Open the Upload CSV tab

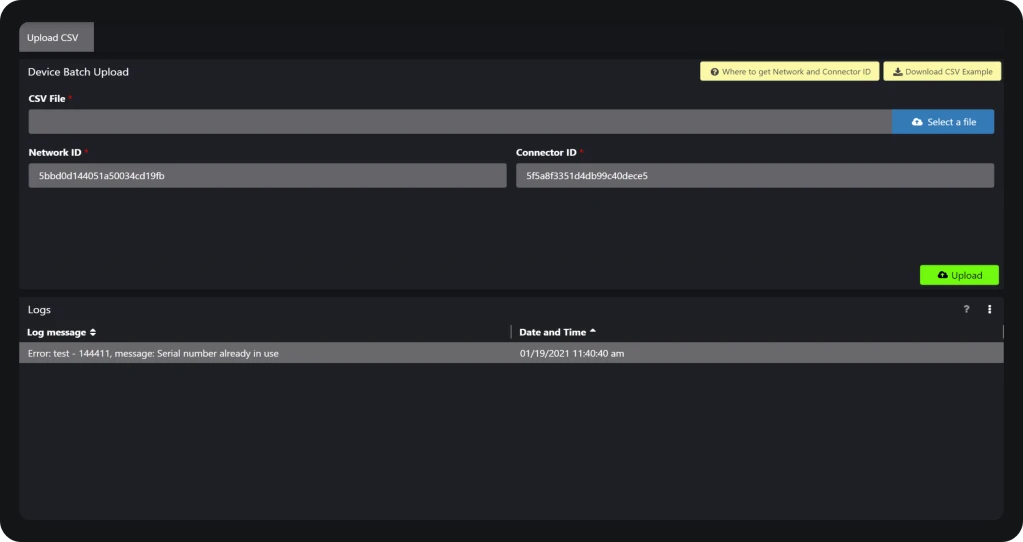pyautogui.click(x=56, y=37)
